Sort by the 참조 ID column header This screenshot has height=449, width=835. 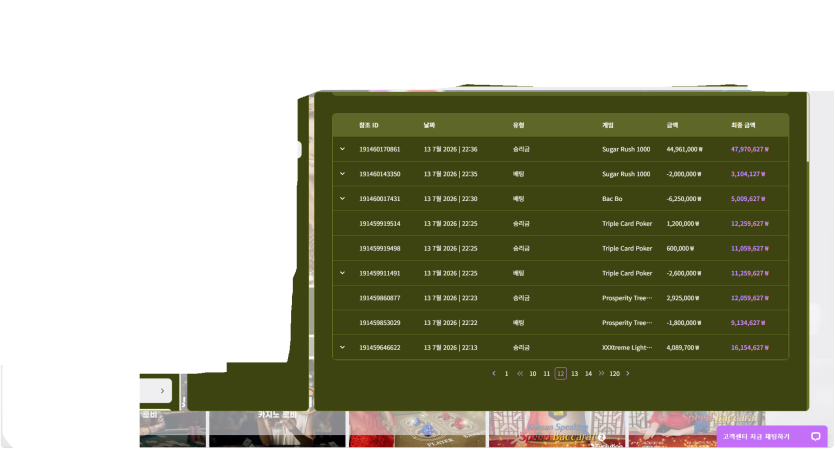click(x=369, y=125)
